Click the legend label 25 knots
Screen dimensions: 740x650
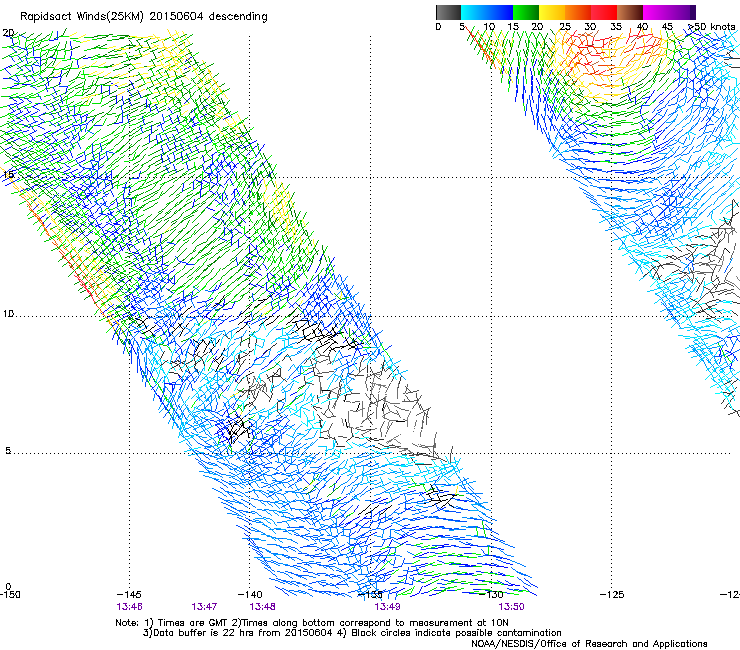(x=564, y=27)
